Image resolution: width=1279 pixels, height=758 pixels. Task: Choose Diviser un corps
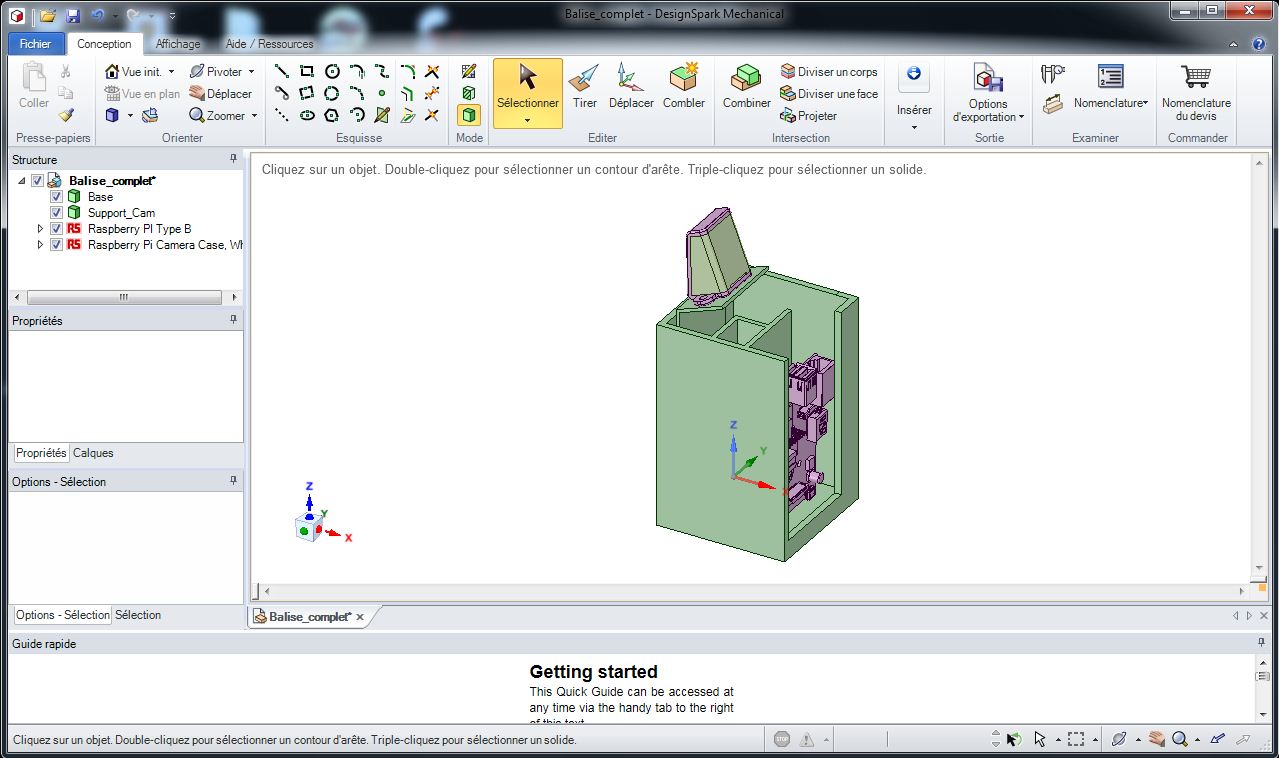pyautogui.click(x=828, y=72)
